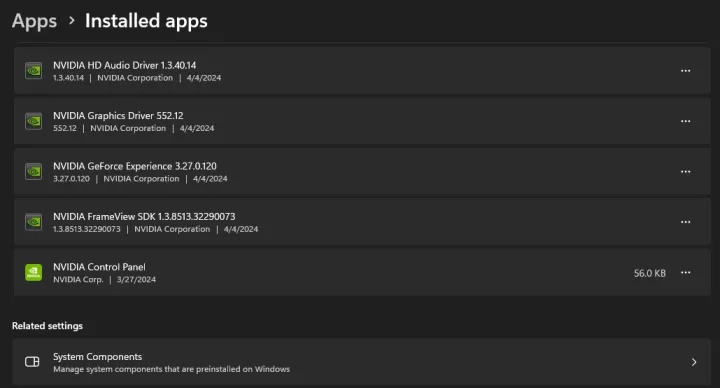Image resolution: width=720 pixels, height=388 pixels.
Task: Click 'Manage system components that are preinstalled' description
Action: click(x=171, y=369)
